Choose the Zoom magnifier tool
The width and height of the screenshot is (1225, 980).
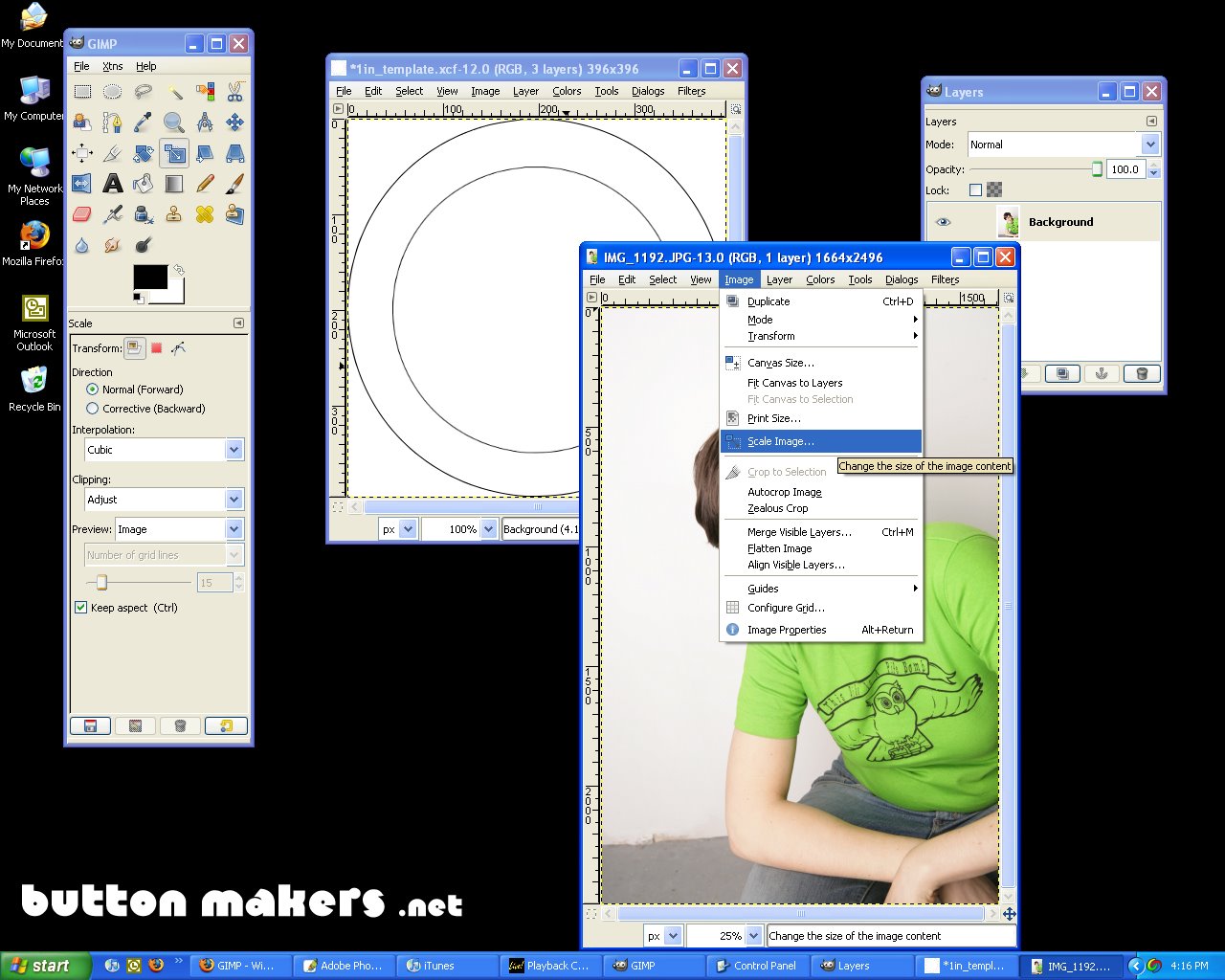click(174, 122)
